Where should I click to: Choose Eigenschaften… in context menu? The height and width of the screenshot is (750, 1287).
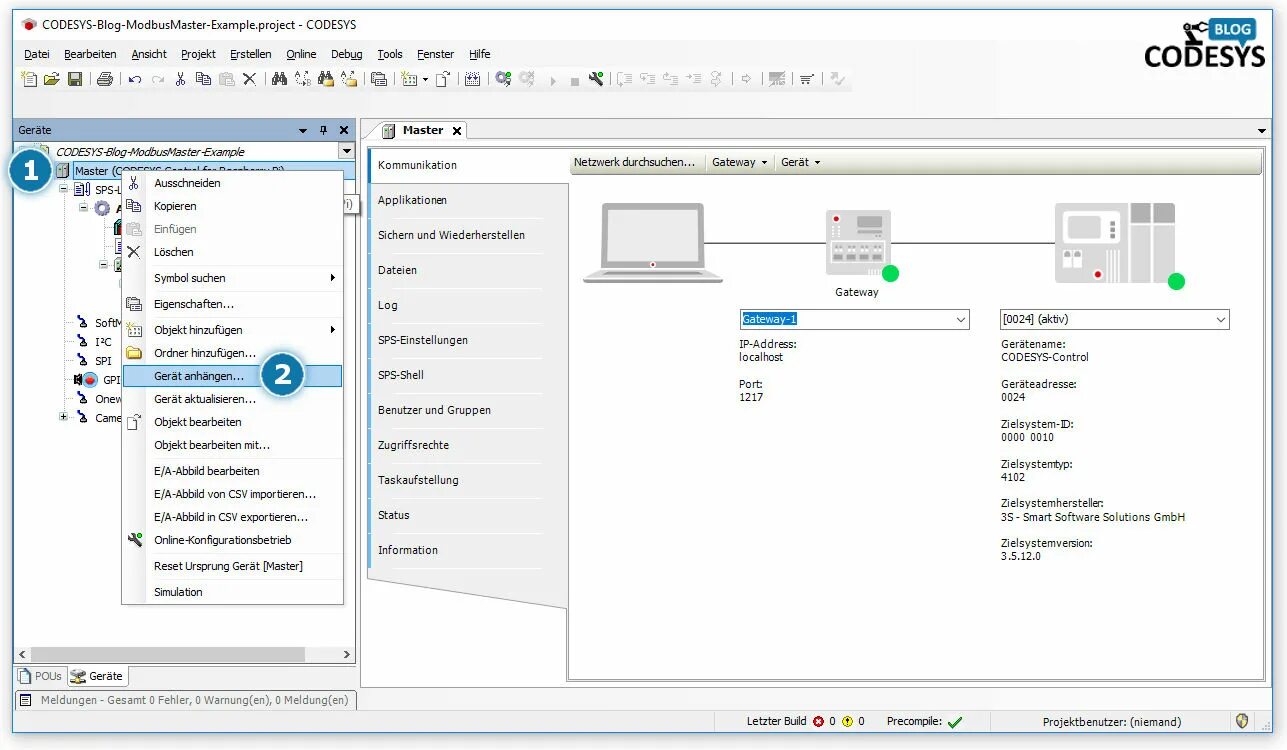click(x=233, y=304)
